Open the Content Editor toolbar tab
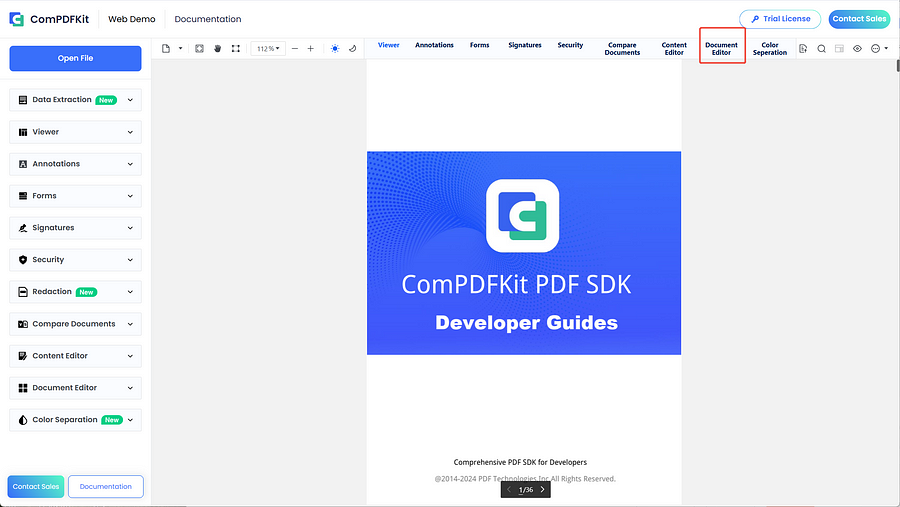Image resolution: width=900 pixels, height=507 pixels. click(674, 49)
